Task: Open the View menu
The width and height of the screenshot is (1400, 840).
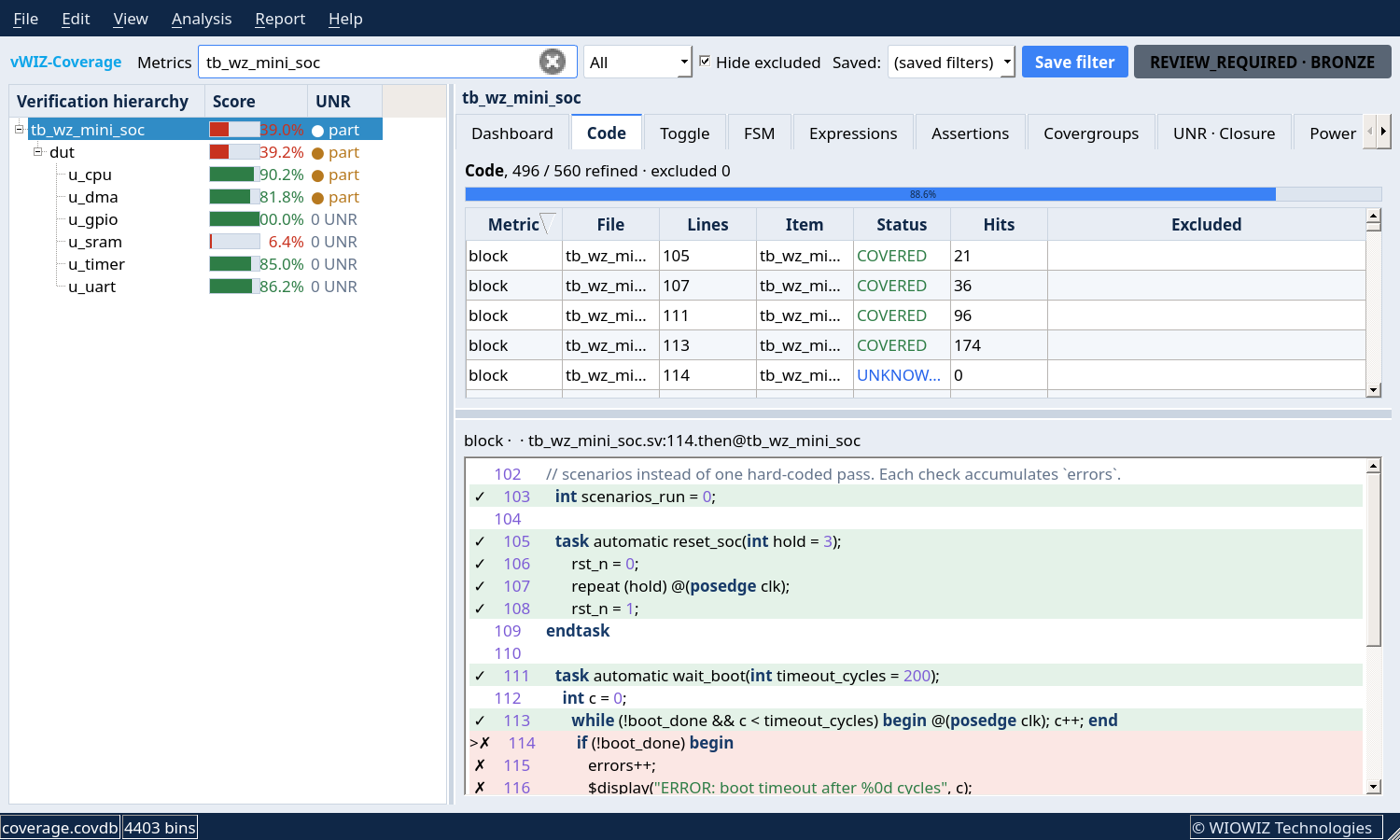Action: coord(131,19)
